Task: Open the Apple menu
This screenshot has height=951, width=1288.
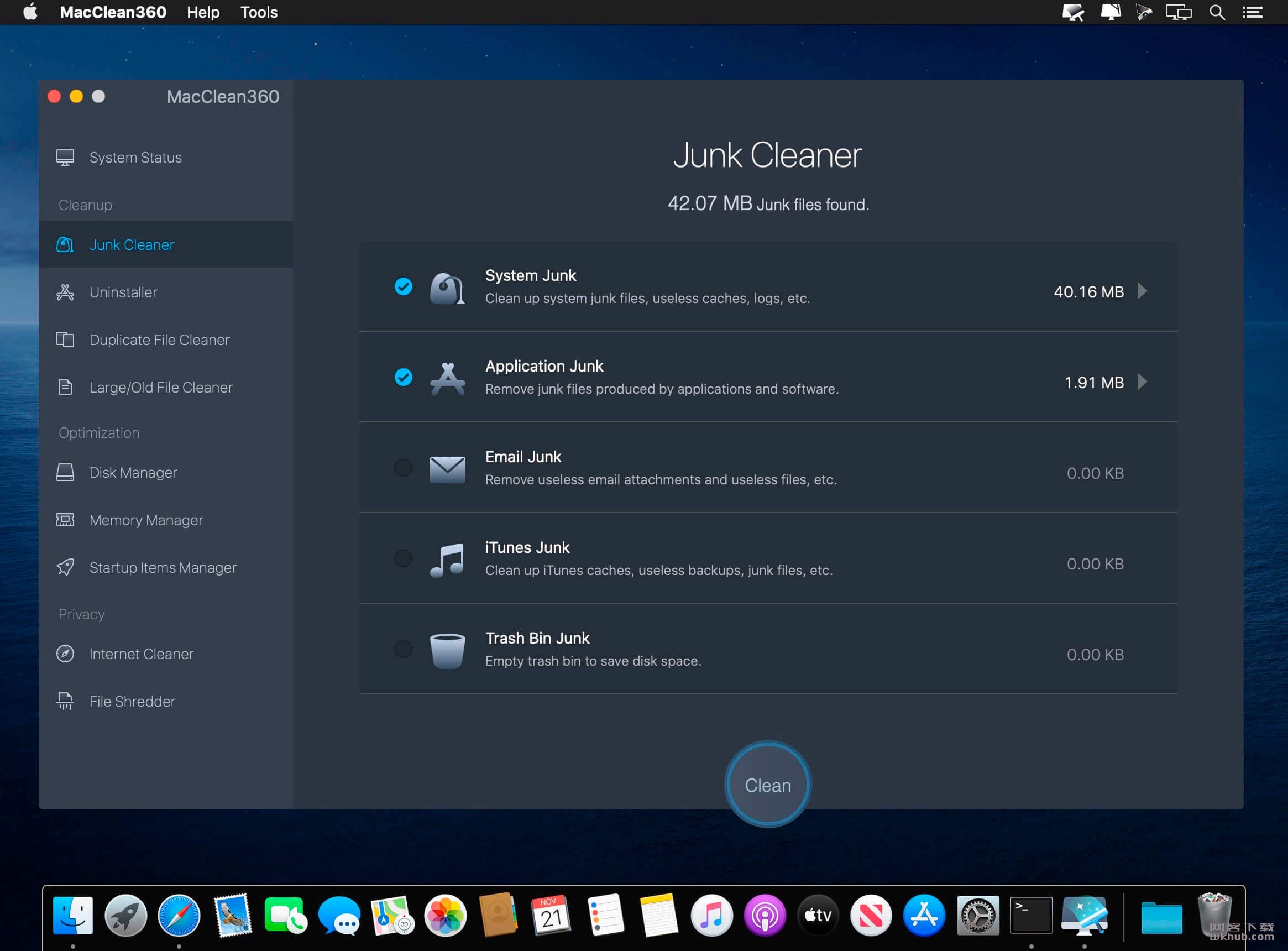Action: (x=30, y=12)
